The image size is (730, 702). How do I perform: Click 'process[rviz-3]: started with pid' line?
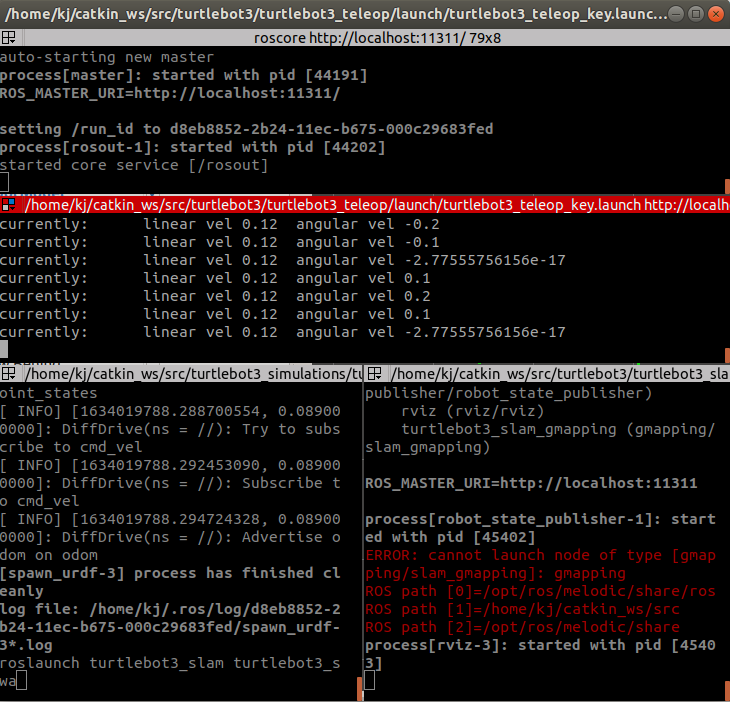coord(541,645)
